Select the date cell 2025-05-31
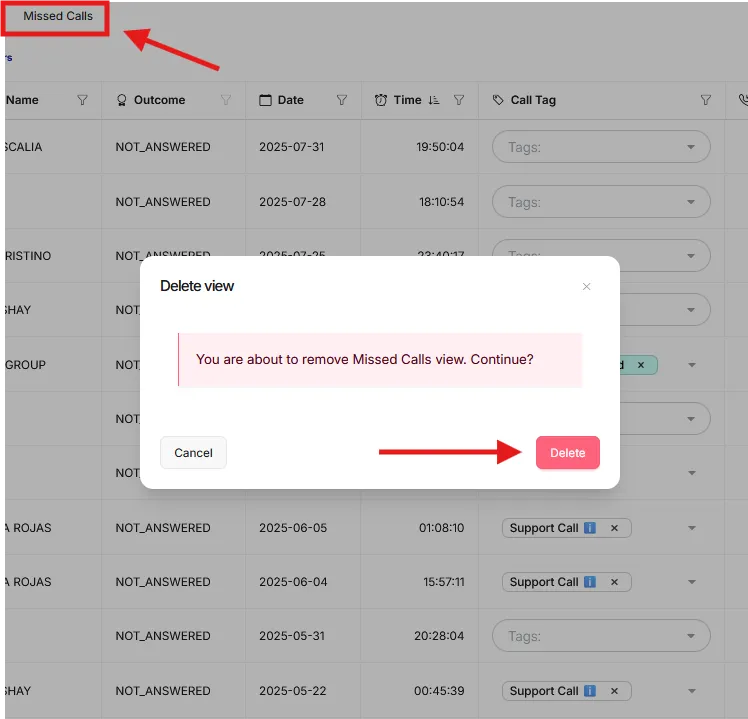 click(291, 636)
